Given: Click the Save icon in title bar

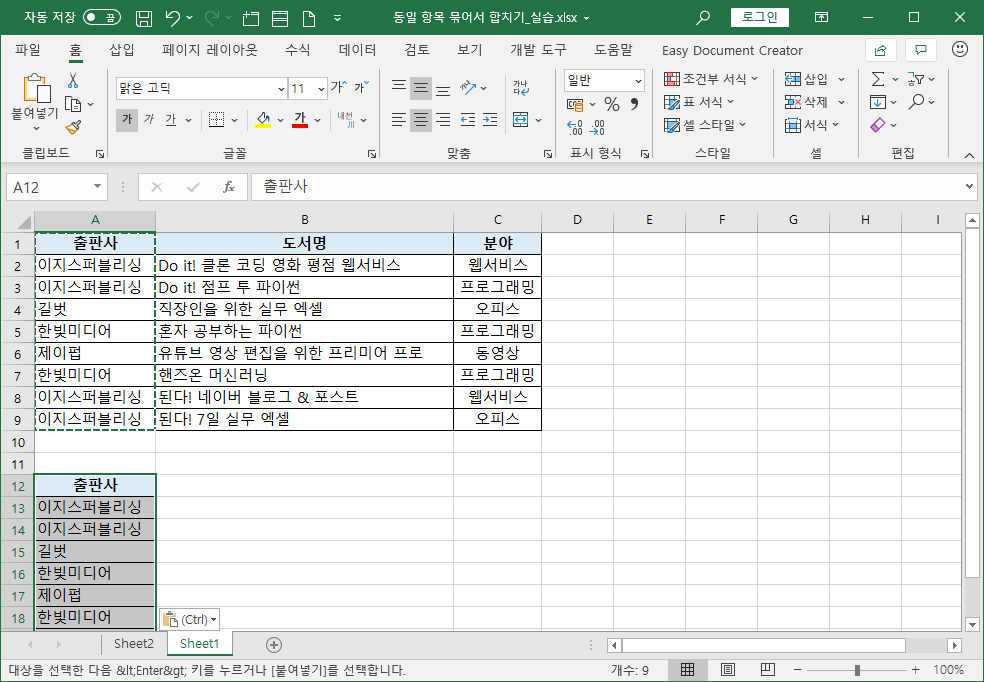Looking at the screenshot, I should 144,18.
